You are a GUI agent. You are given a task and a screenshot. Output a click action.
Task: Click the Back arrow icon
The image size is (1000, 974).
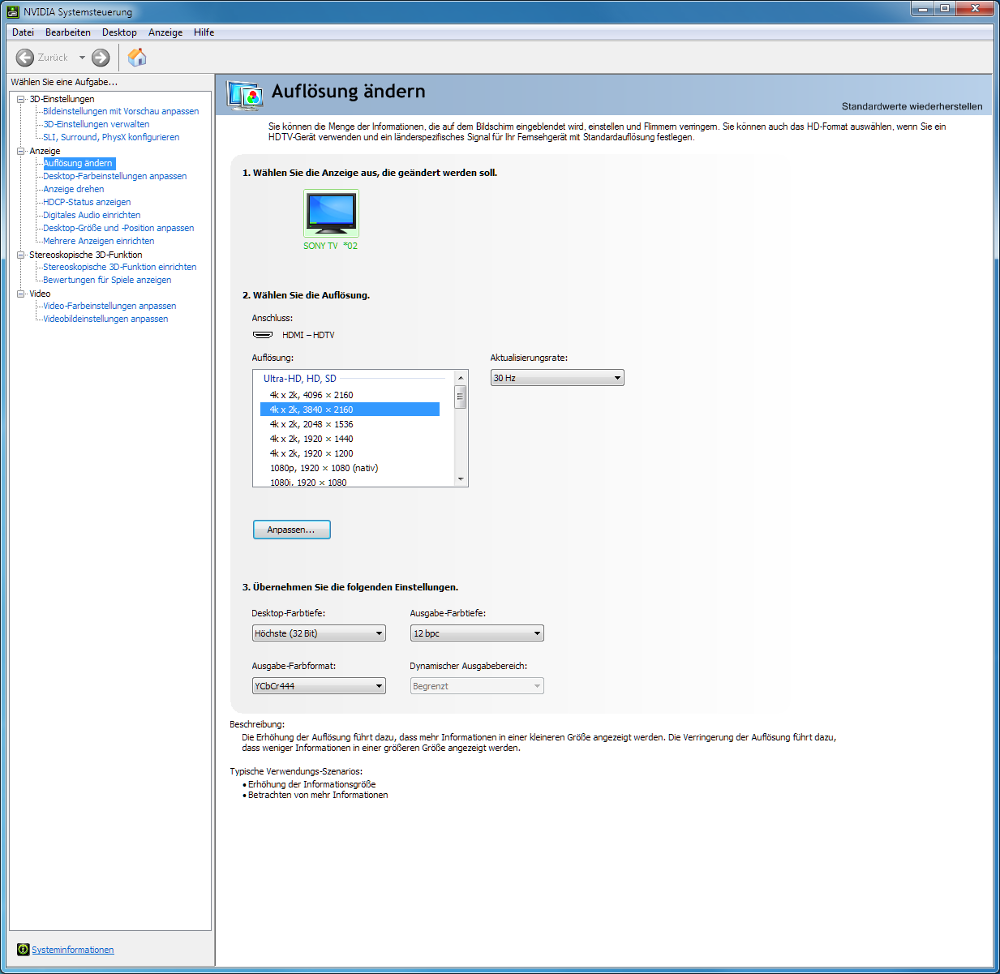coord(25,58)
